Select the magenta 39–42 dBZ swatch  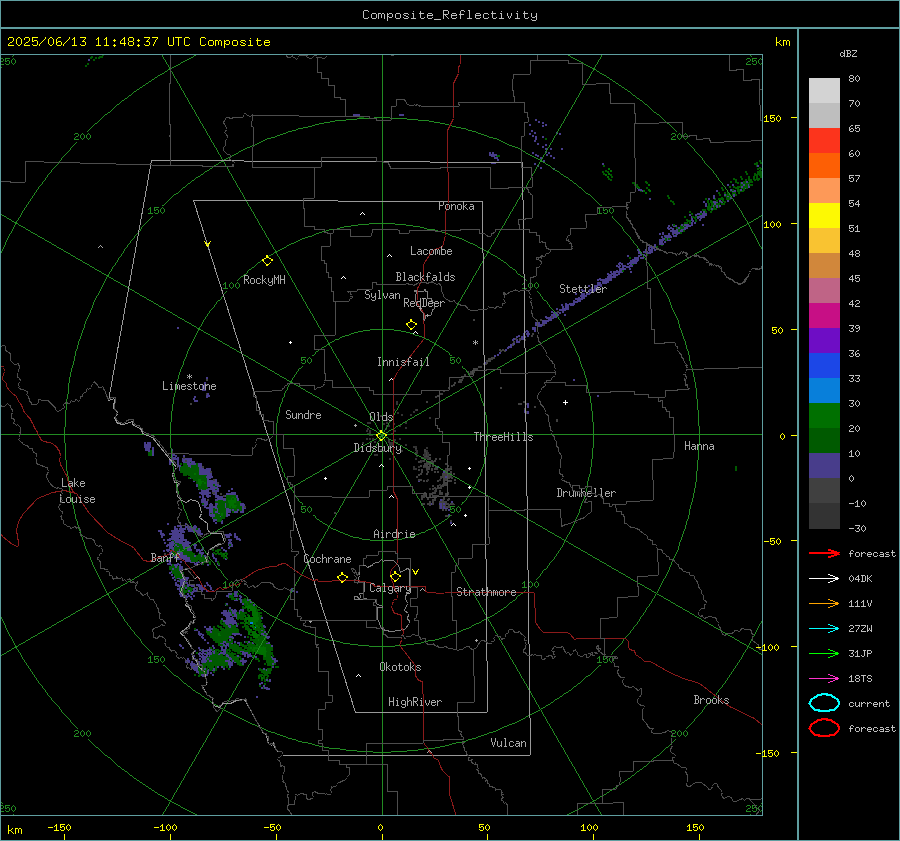[x=824, y=316]
